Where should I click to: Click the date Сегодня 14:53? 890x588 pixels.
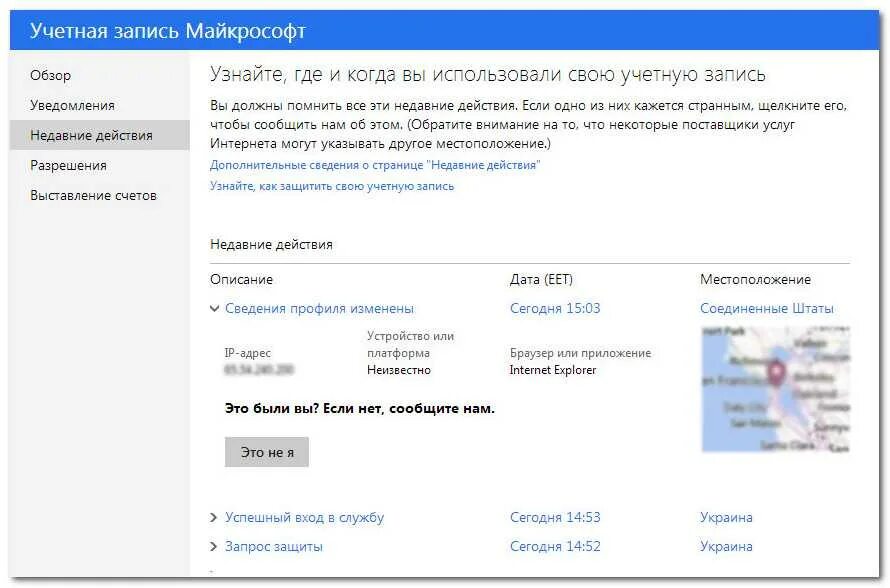click(555, 518)
